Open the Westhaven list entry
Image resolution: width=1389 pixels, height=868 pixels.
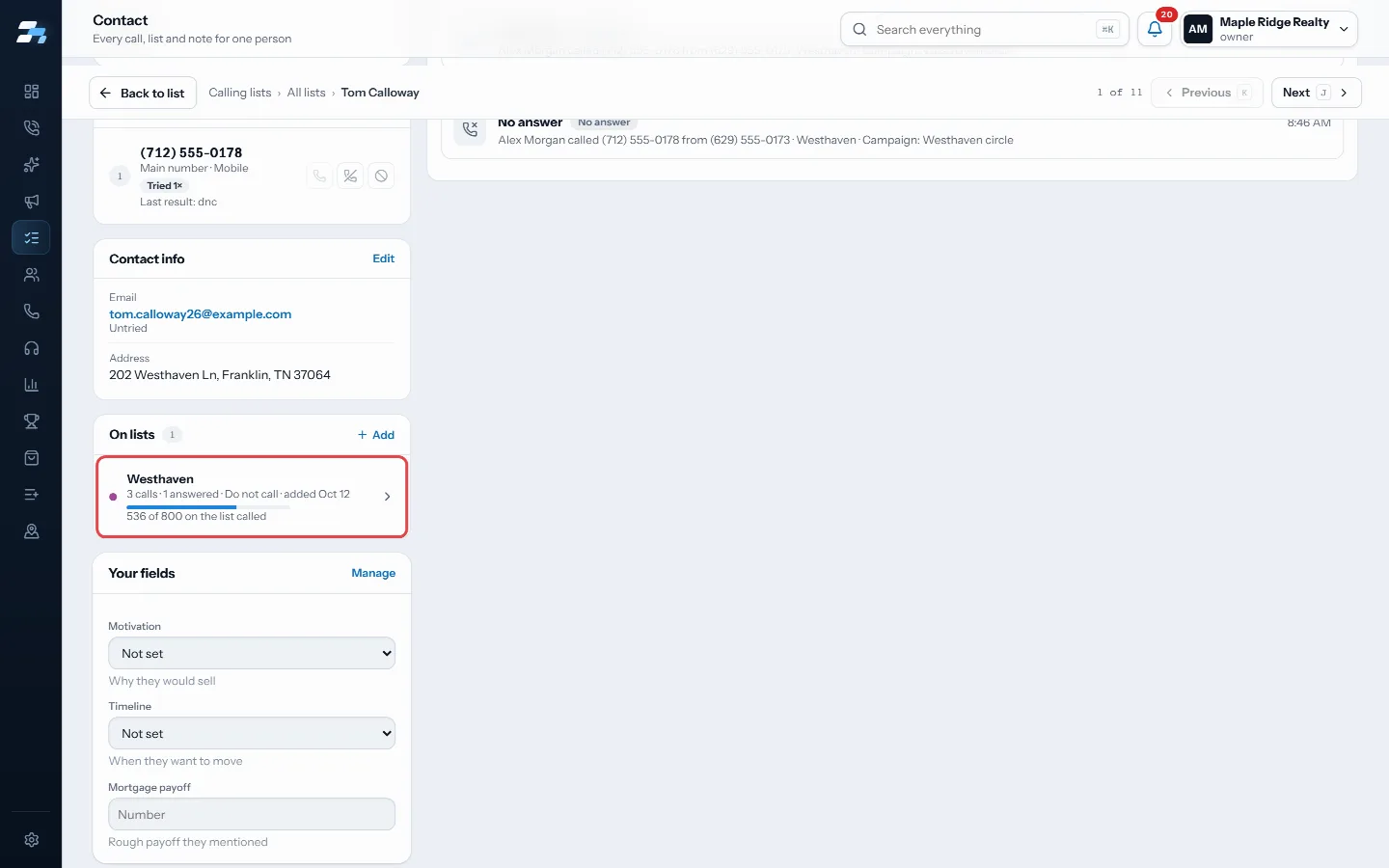(x=252, y=497)
